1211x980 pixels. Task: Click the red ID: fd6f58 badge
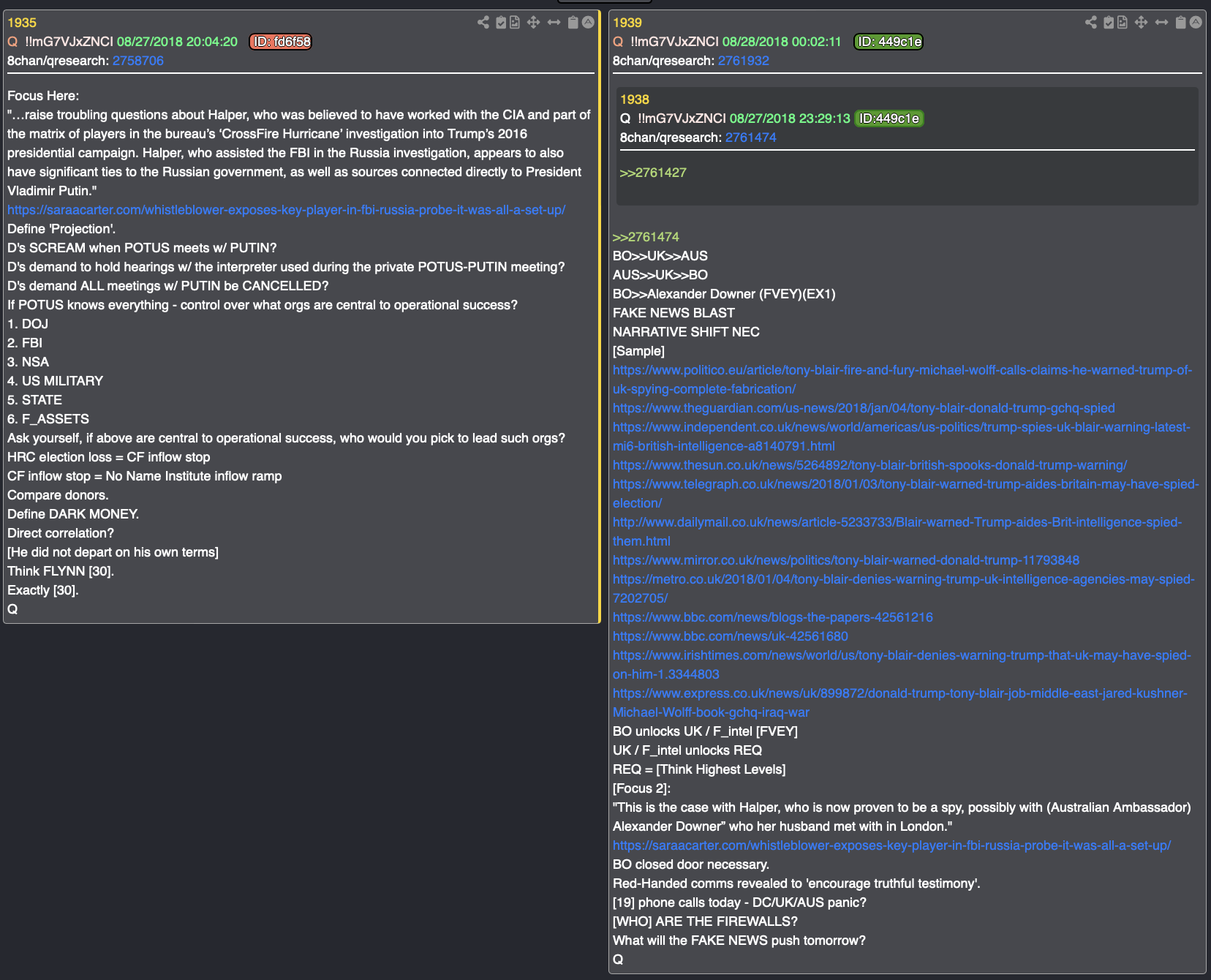coord(281,42)
